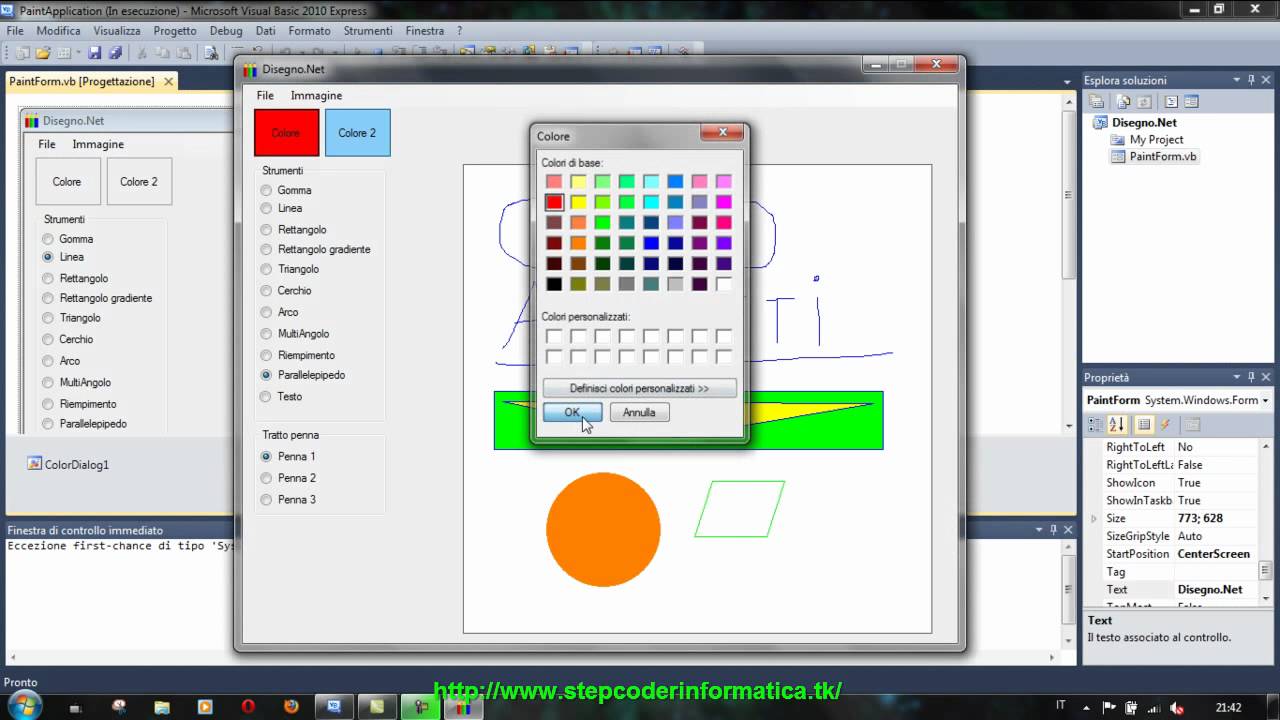Image resolution: width=1280 pixels, height=720 pixels.
Task: Pick the black swatch in basic colors
Action: (554, 284)
